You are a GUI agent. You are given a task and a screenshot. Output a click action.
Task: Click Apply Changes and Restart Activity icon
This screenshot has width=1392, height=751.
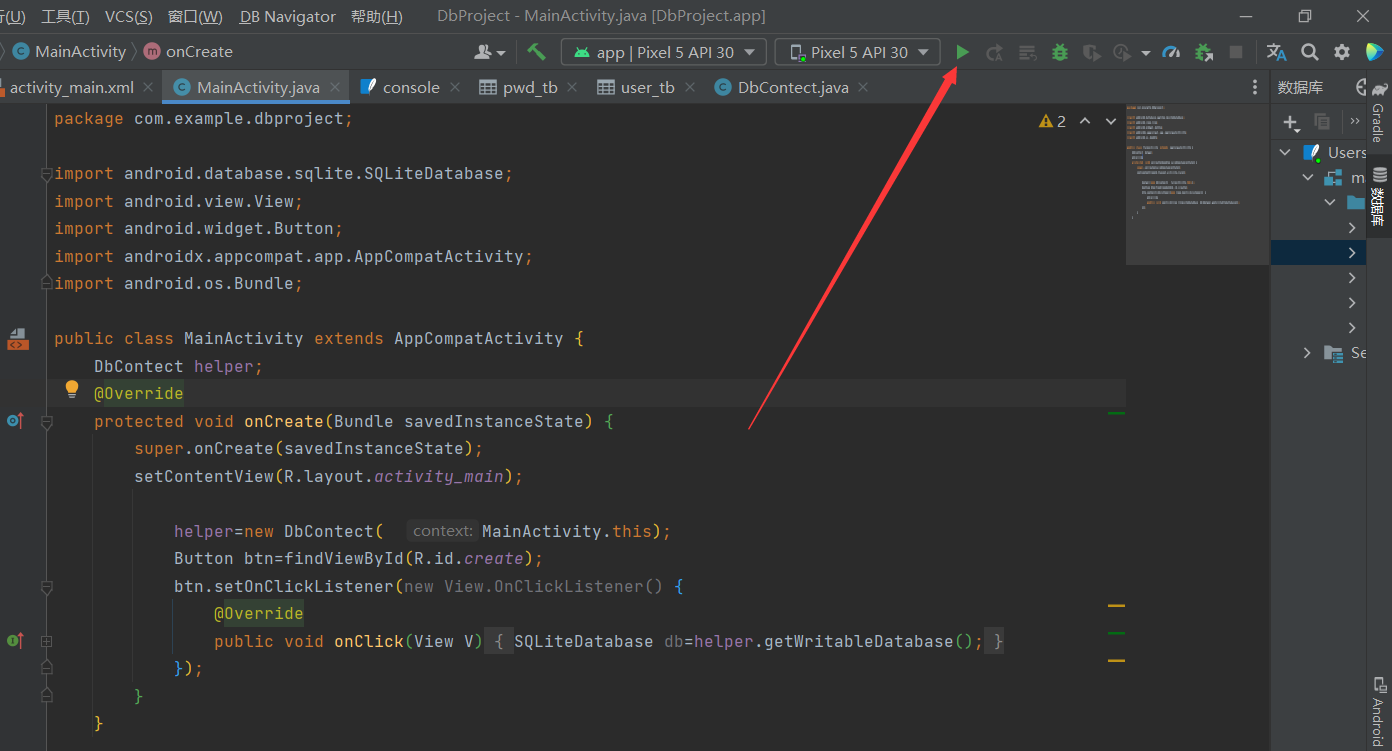994,52
